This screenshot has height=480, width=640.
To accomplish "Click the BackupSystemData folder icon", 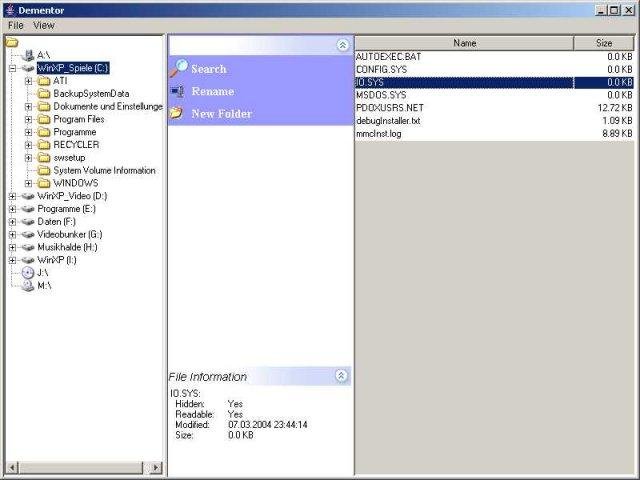I will pyautogui.click(x=44, y=94).
